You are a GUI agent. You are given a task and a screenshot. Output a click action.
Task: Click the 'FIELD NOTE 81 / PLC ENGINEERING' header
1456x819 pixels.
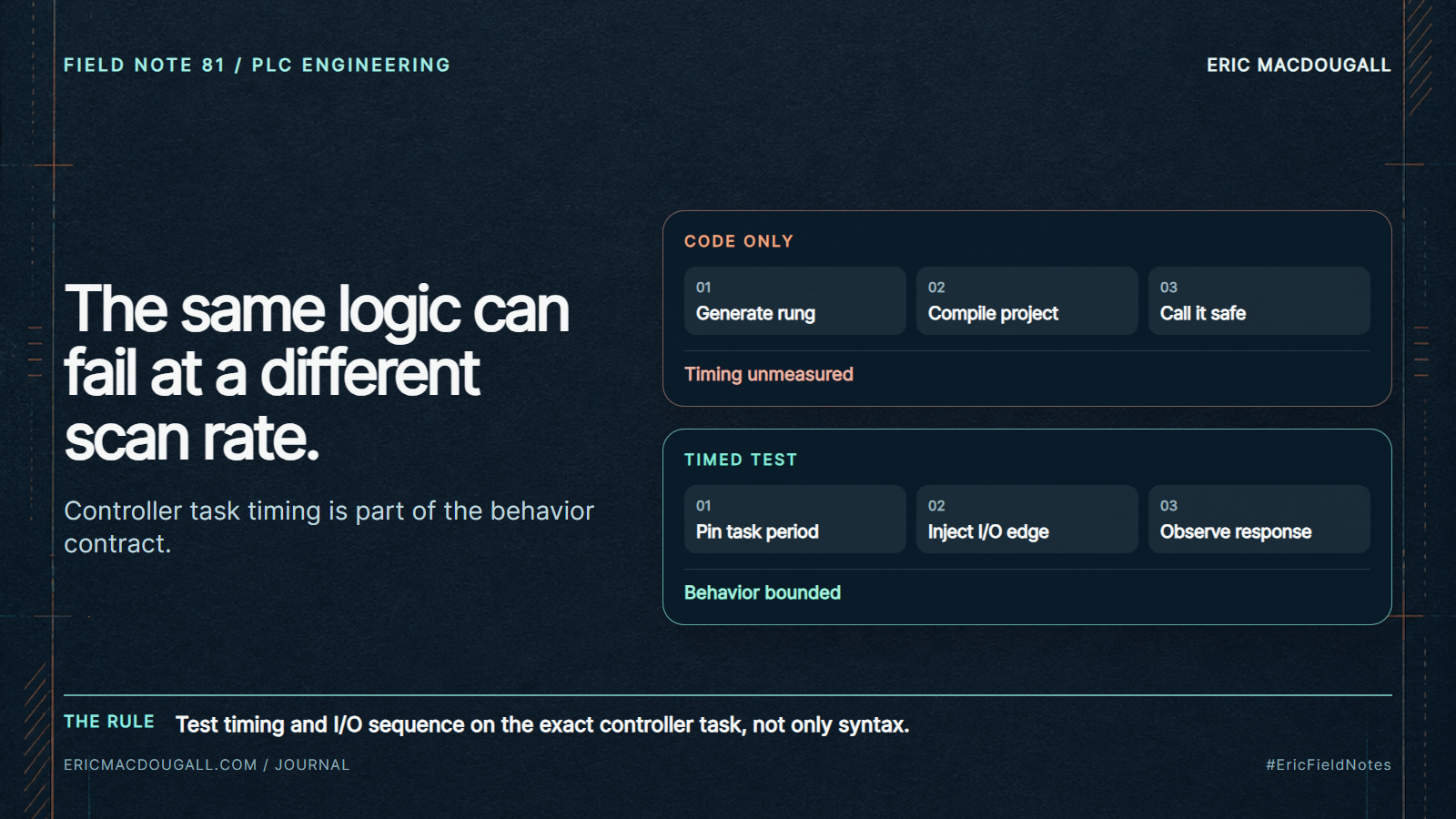click(258, 65)
